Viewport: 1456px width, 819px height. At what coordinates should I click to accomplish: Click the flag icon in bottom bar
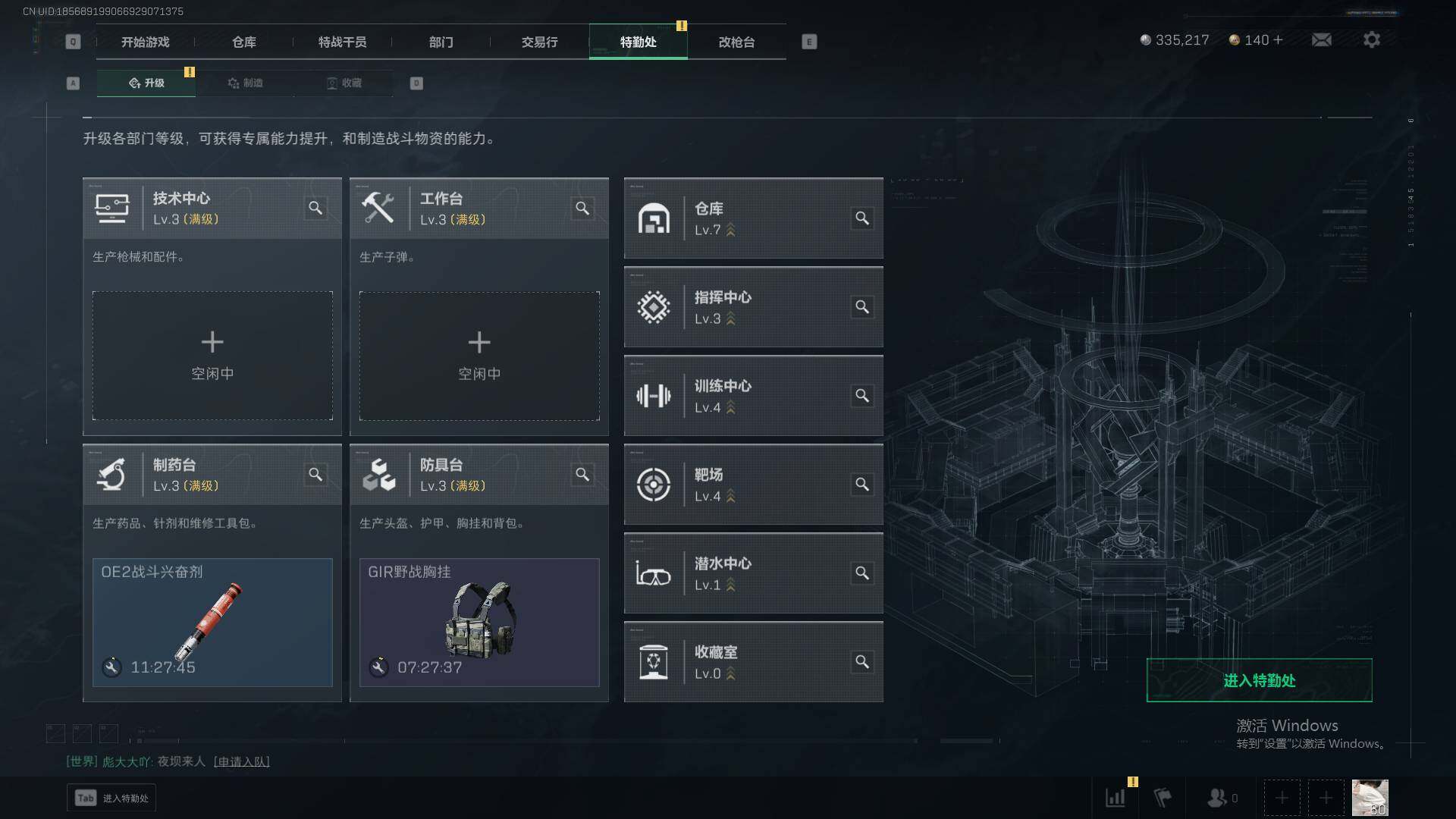[1163, 798]
